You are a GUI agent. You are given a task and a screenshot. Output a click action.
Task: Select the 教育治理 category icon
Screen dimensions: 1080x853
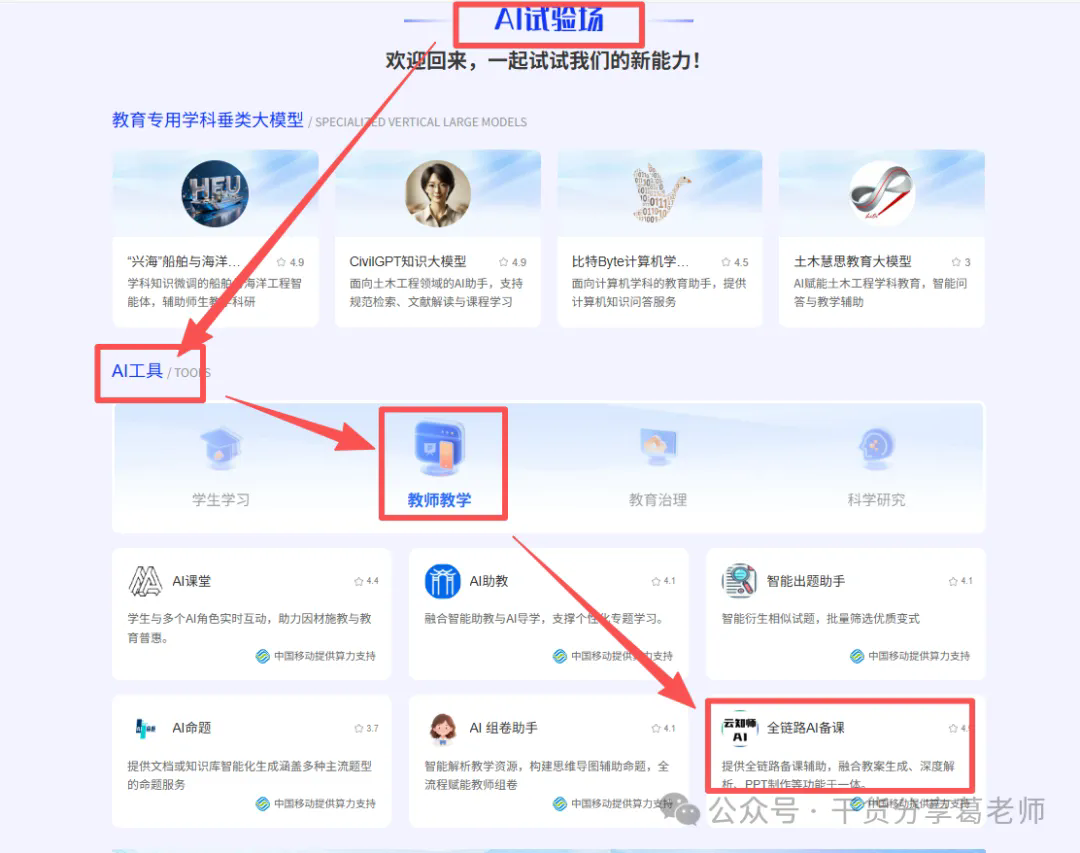[657, 448]
